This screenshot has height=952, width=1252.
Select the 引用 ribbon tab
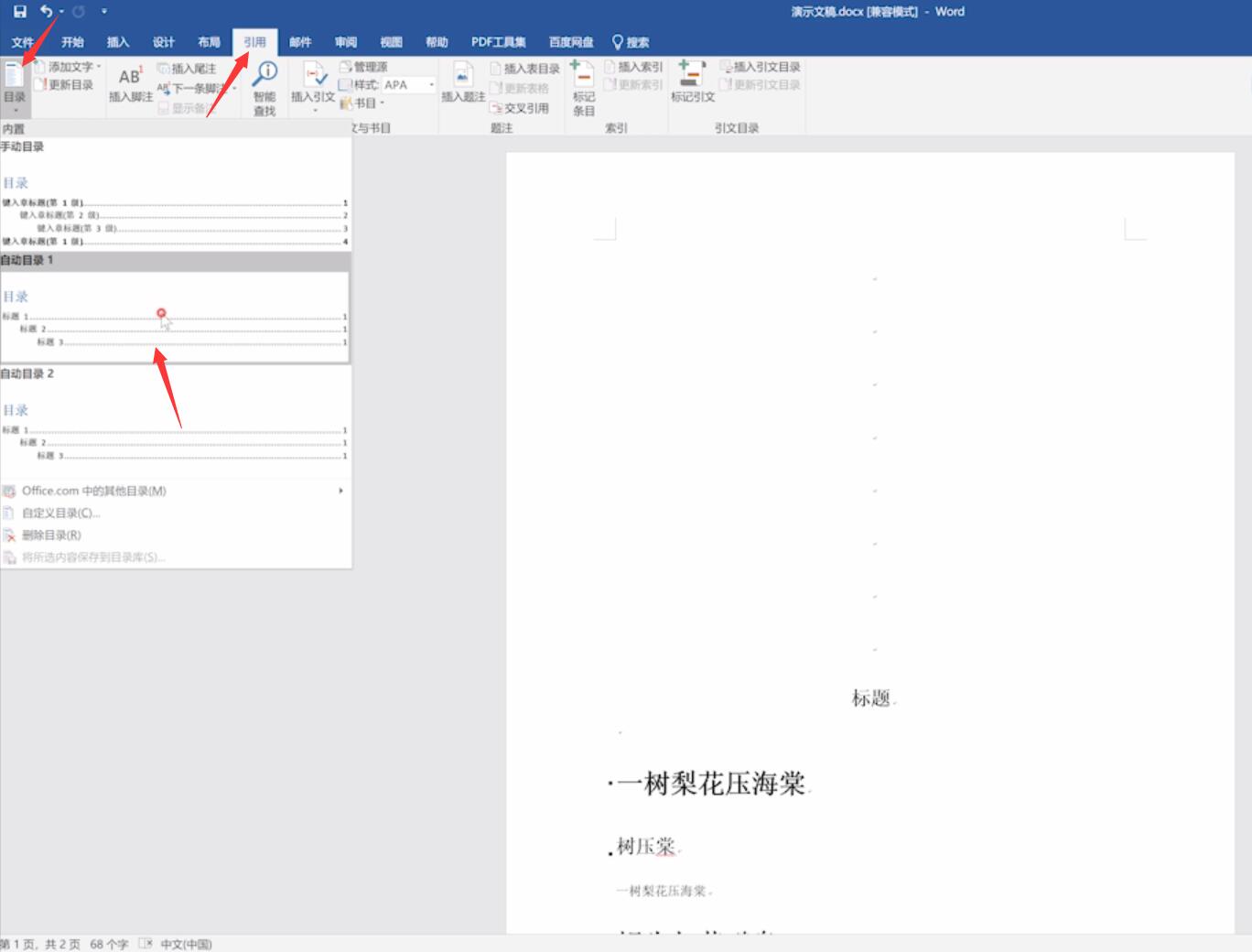click(x=254, y=42)
